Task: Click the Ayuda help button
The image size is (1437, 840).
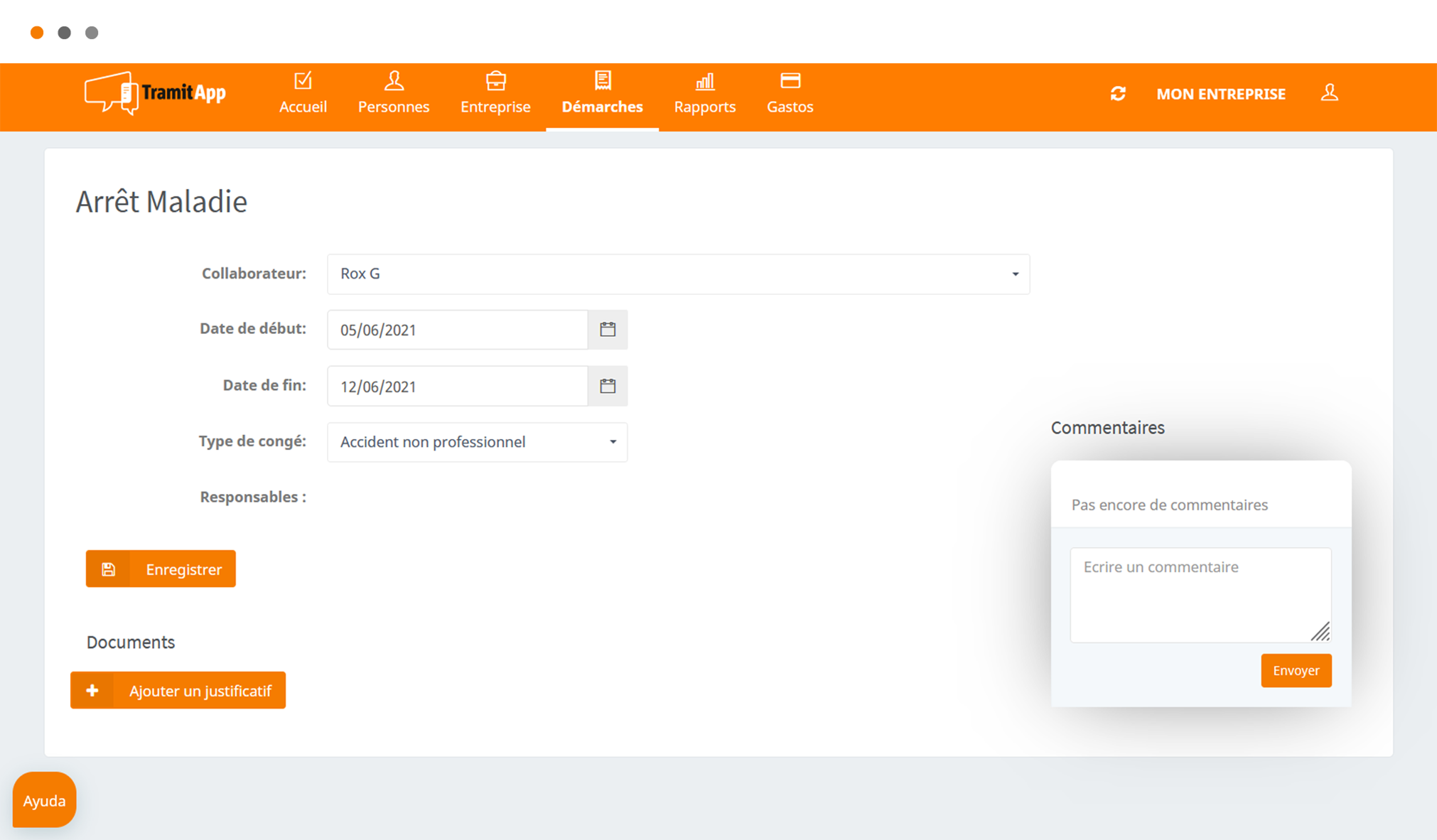Action: [44, 799]
